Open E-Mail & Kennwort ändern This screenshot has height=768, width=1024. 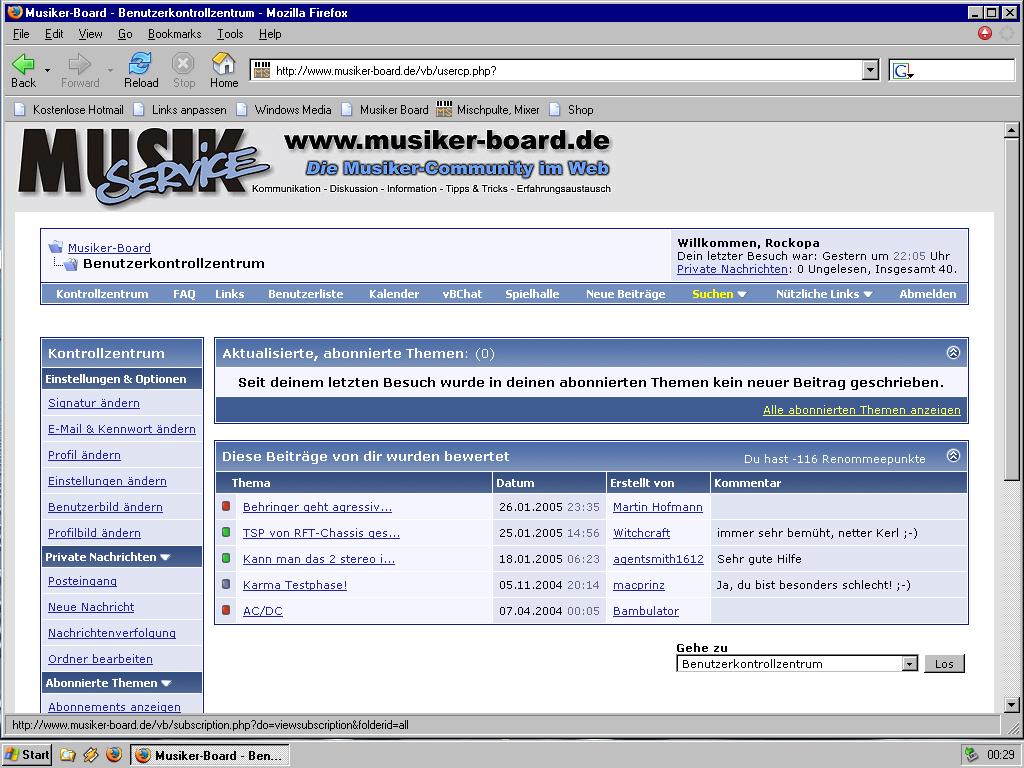[x=121, y=429]
